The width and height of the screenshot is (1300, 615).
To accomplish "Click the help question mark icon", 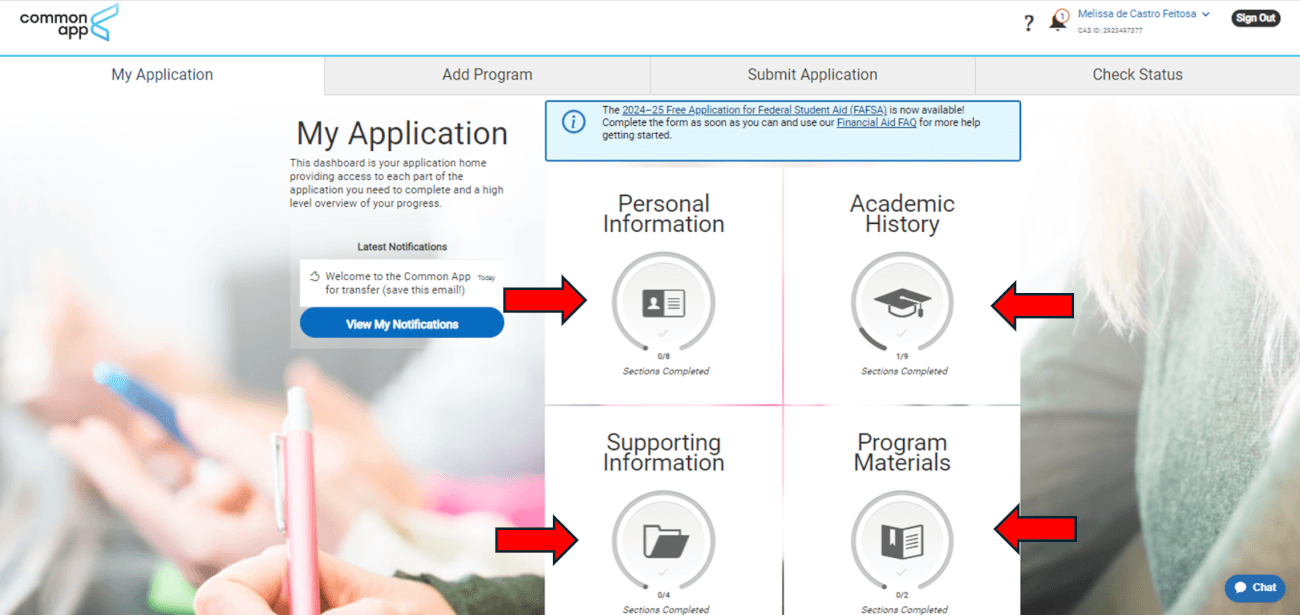I will click(x=1028, y=23).
